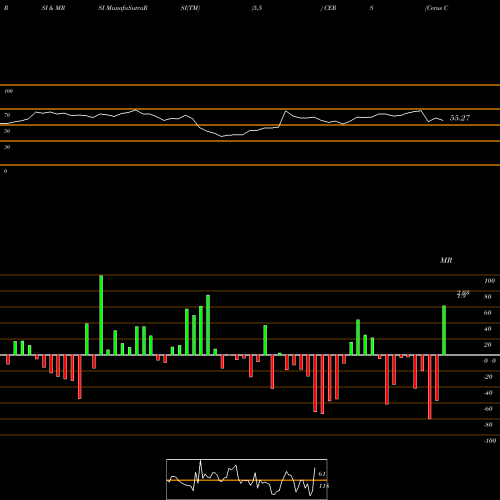Click the '61' value in mini chart

click(322, 474)
